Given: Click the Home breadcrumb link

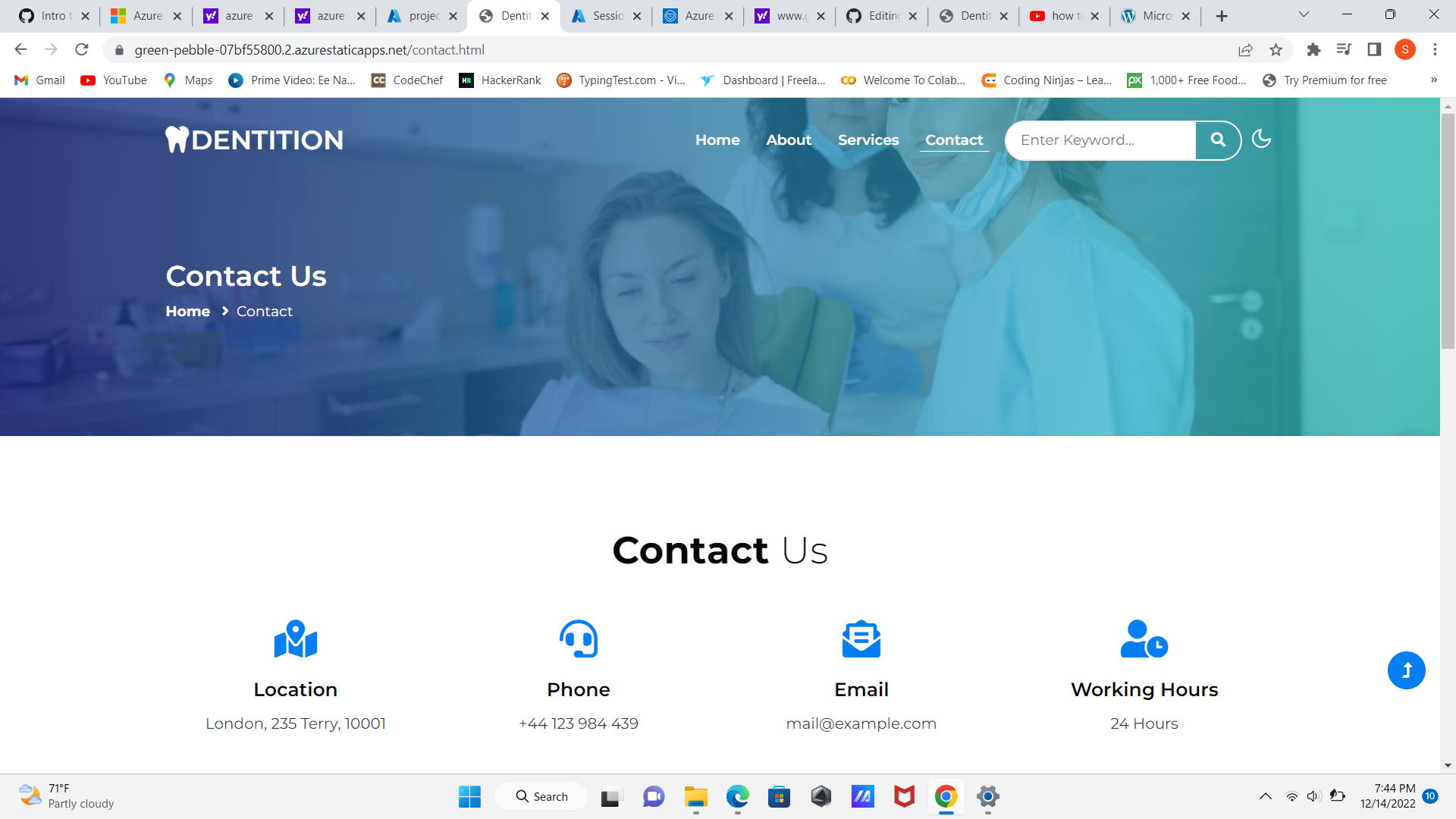Looking at the screenshot, I should (x=187, y=312).
